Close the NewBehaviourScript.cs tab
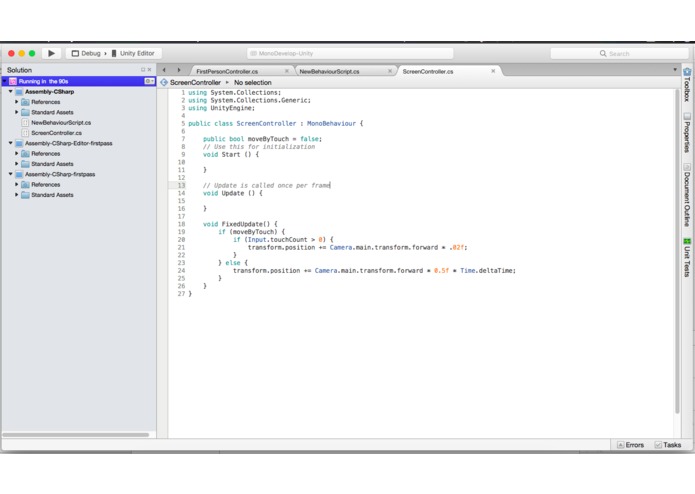This screenshot has width=695, height=494. (x=390, y=71)
